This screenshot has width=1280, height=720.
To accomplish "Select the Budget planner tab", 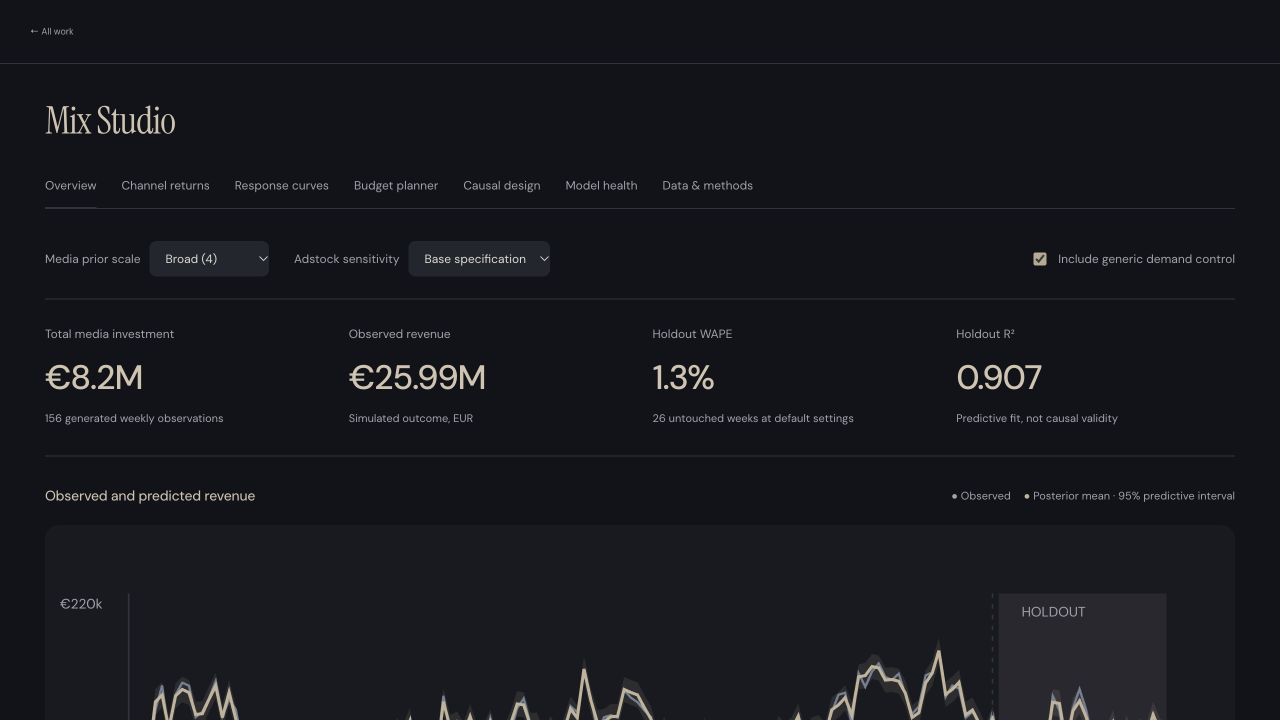I will (x=396, y=185).
